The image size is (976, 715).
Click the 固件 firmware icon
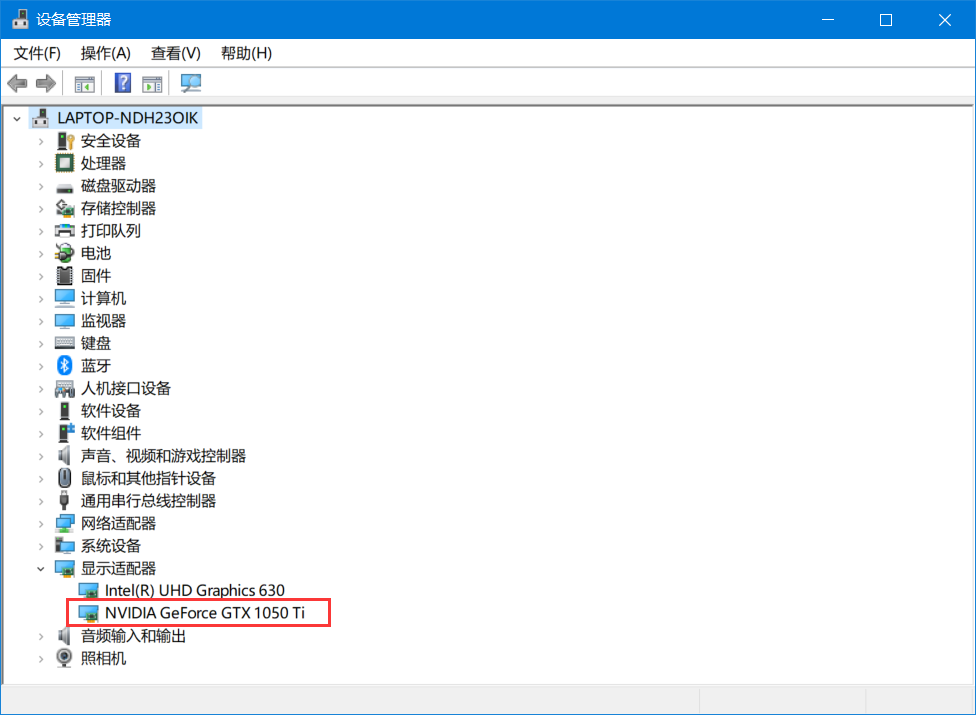65,276
